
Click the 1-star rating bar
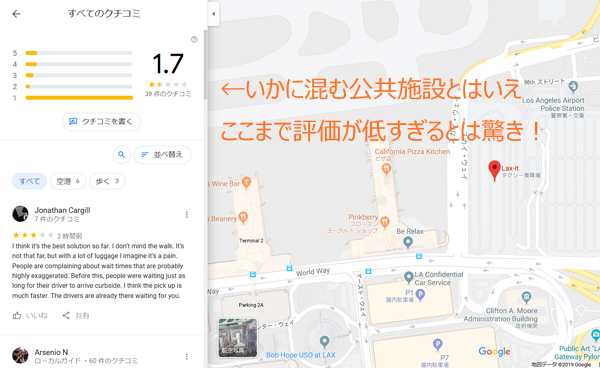pyautogui.click(x=79, y=98)
